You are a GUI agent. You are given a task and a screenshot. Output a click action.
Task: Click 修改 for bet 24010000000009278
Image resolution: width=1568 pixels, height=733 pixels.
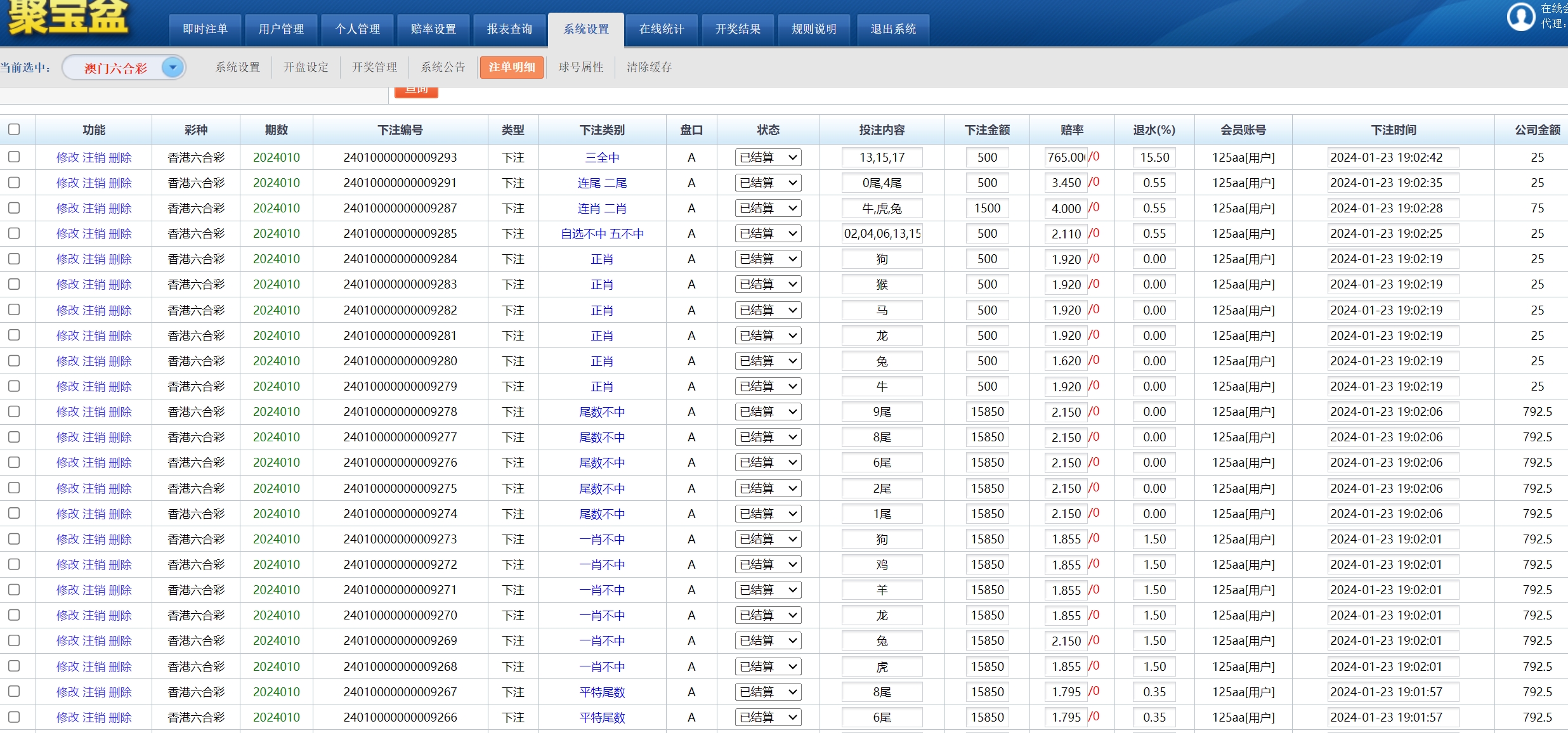click(x=67, y=412)
